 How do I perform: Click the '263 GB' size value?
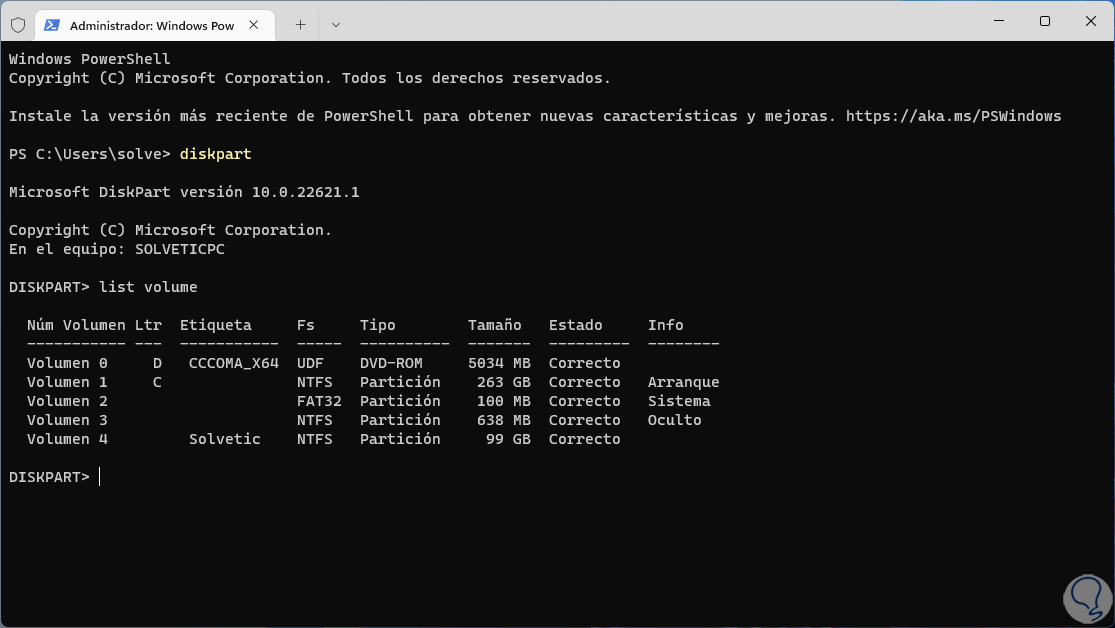[503, 383]
